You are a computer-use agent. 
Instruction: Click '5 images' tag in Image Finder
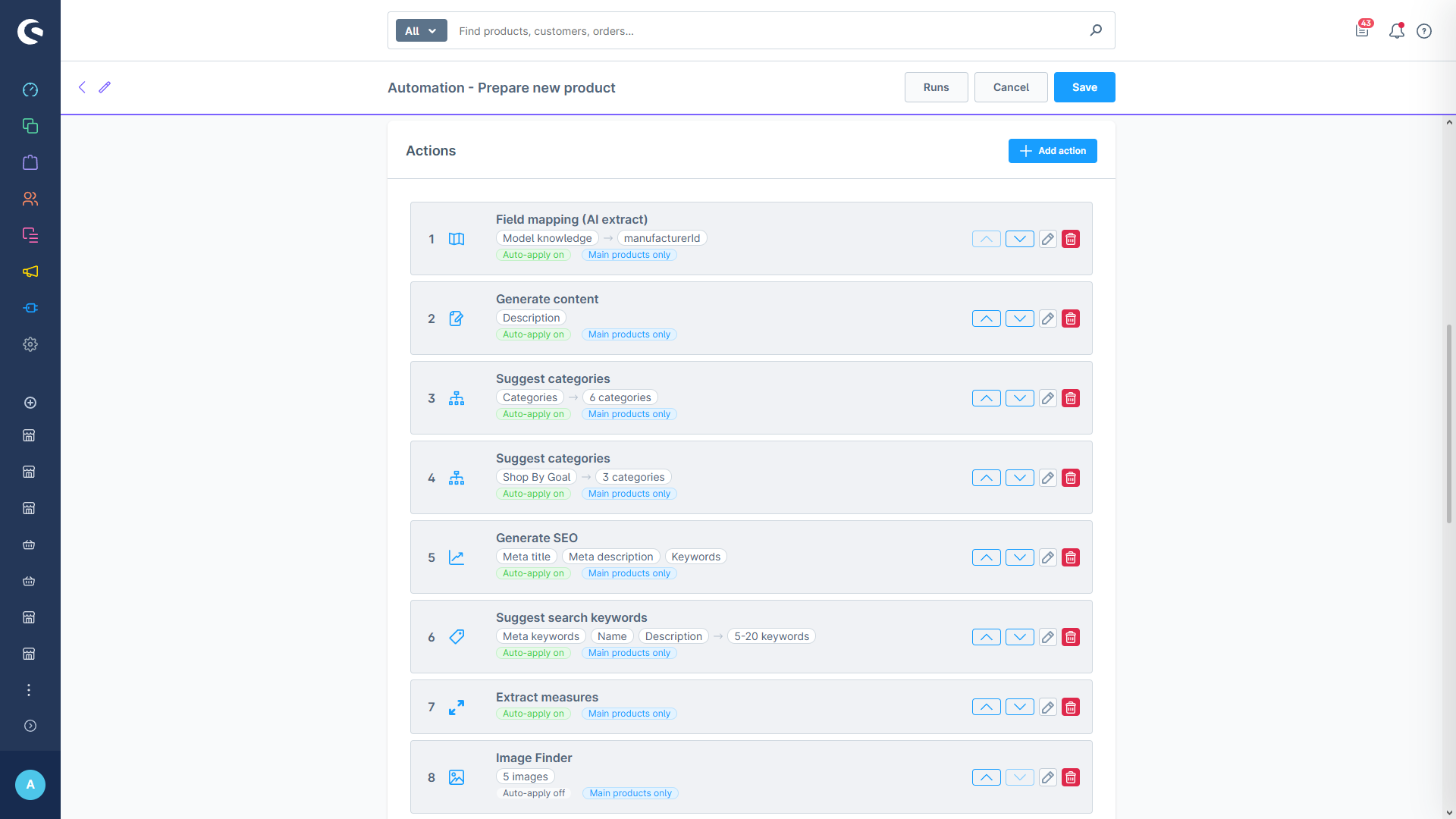pos(525,777)
